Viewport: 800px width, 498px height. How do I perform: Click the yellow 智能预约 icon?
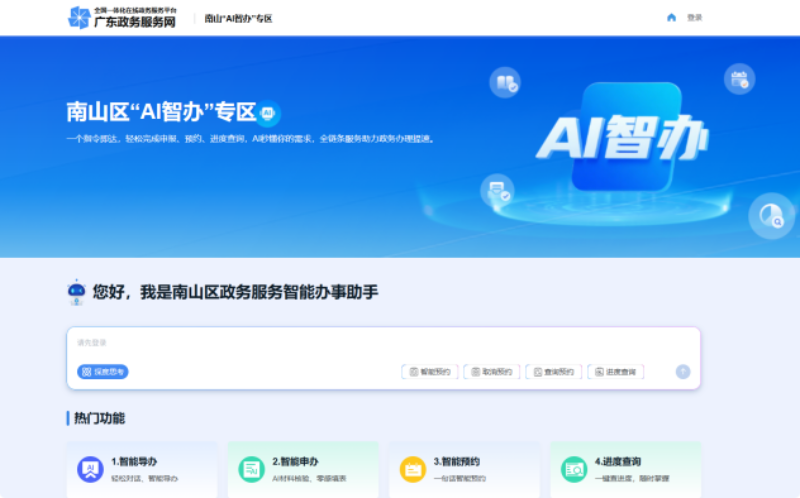(x=412, y=469)
